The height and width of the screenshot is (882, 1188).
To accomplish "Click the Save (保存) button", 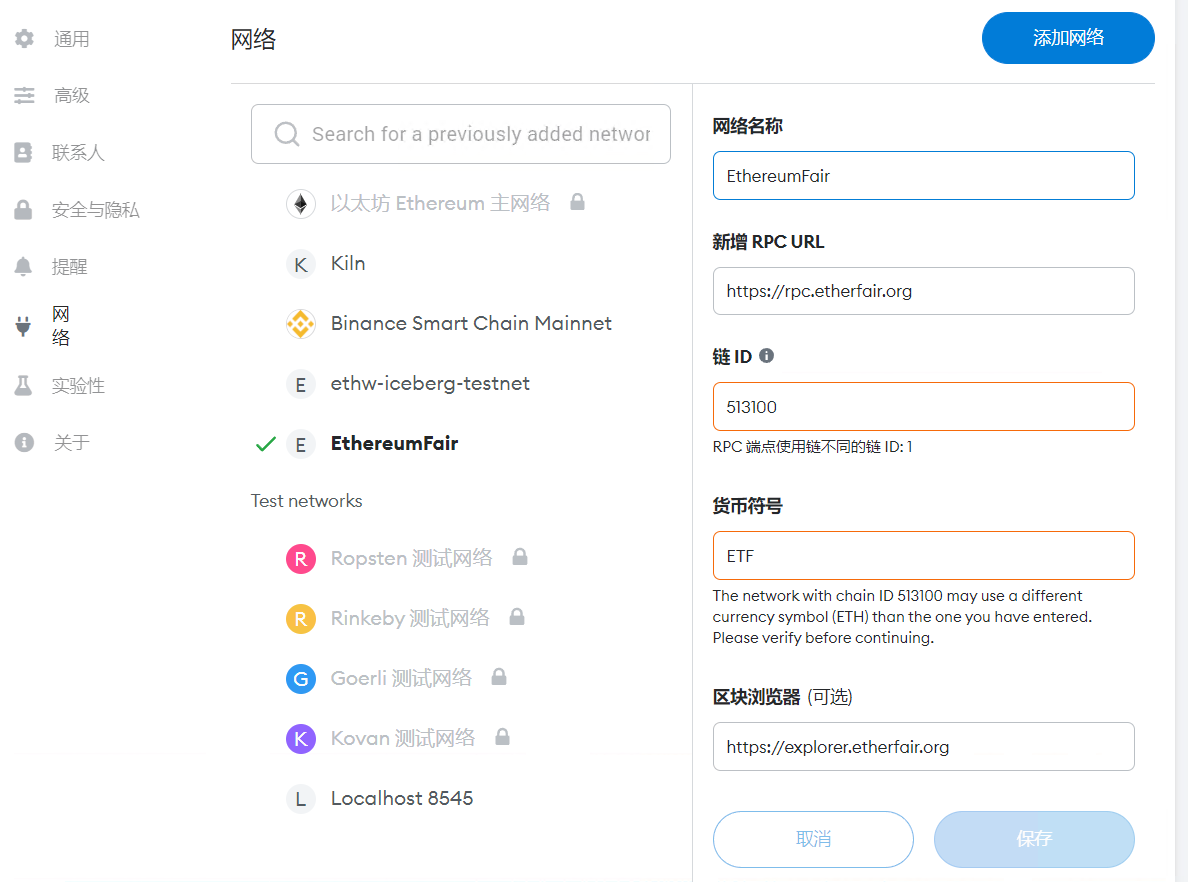I will pyautogui.click(x=1034, y=839).
